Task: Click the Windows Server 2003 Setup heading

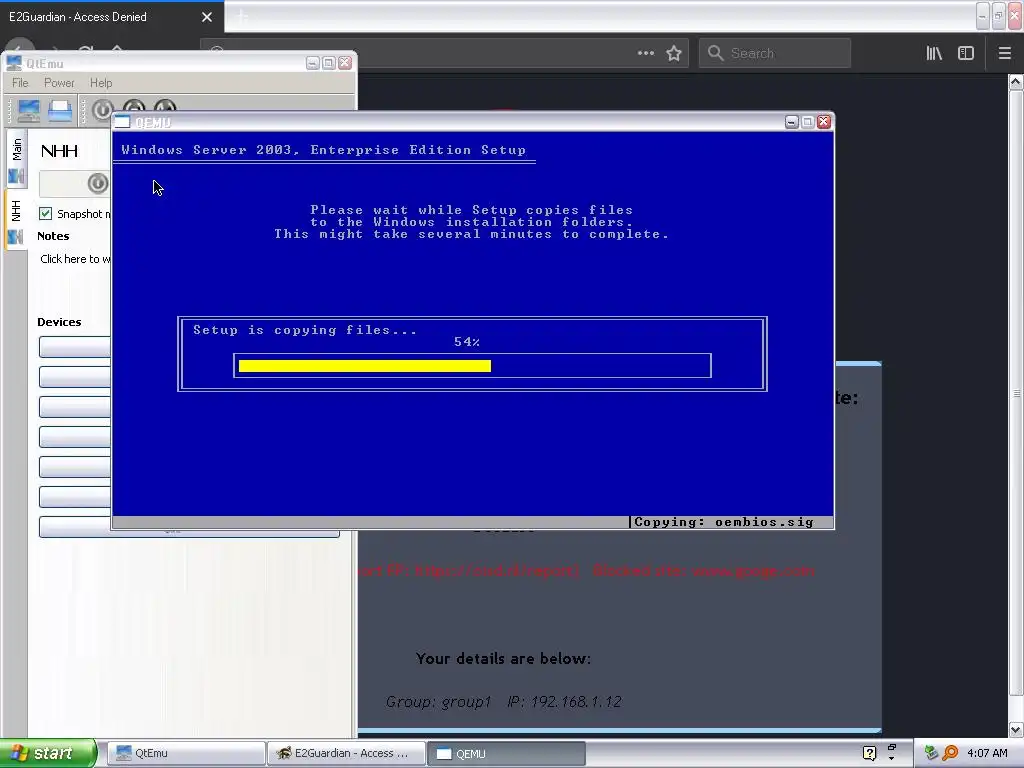Action: coord(323,150)
